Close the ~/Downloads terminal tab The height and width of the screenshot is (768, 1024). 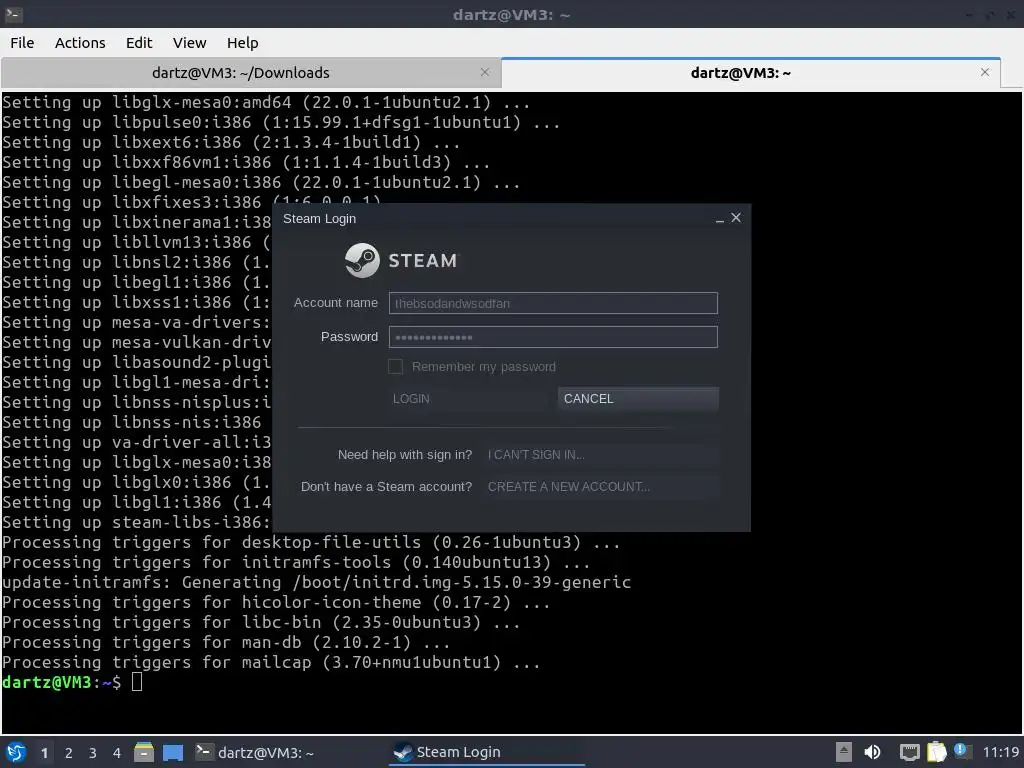click(485, 72)
